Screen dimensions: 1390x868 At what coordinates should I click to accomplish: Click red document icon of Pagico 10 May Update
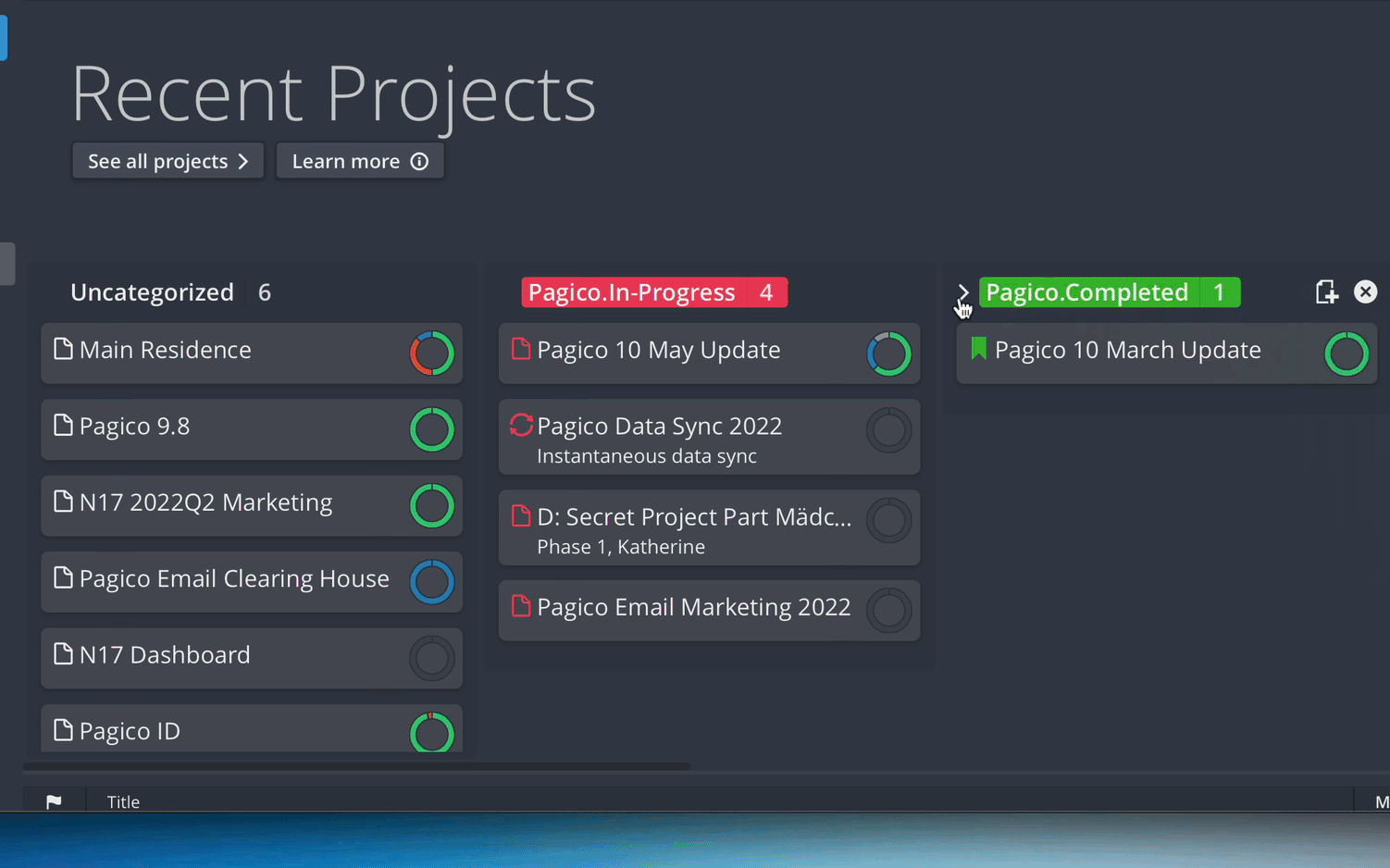pyautogui.click(x=521, y=349)
